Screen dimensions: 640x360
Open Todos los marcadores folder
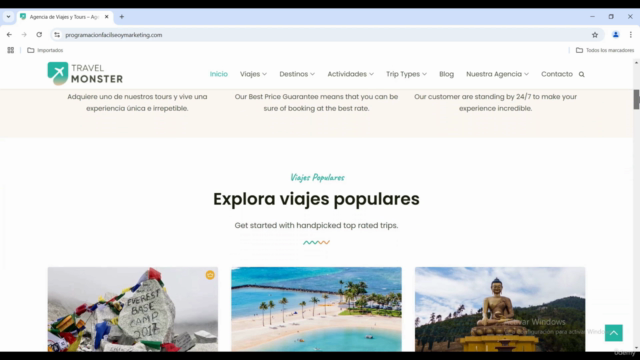(x=605, y=50)
